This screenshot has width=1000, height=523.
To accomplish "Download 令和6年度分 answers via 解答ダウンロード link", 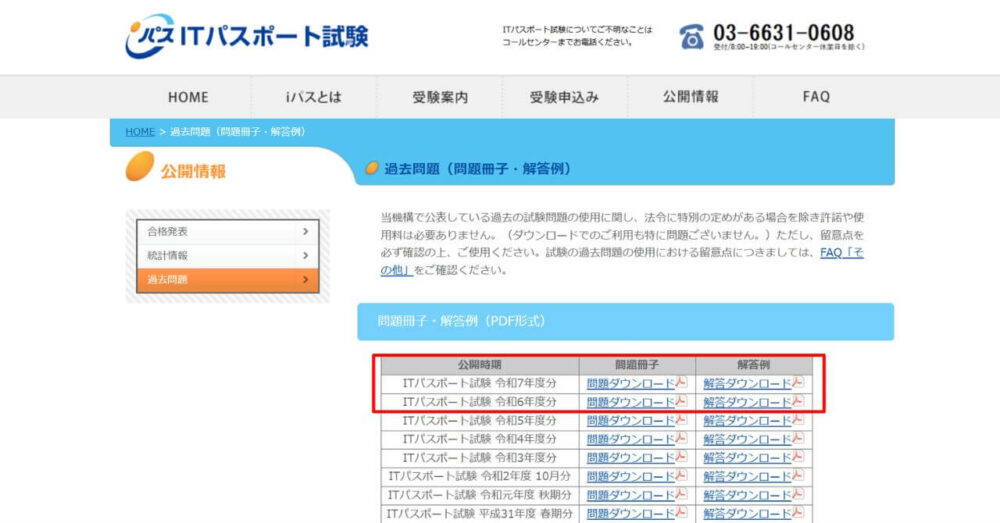I will tap(747, 402).
